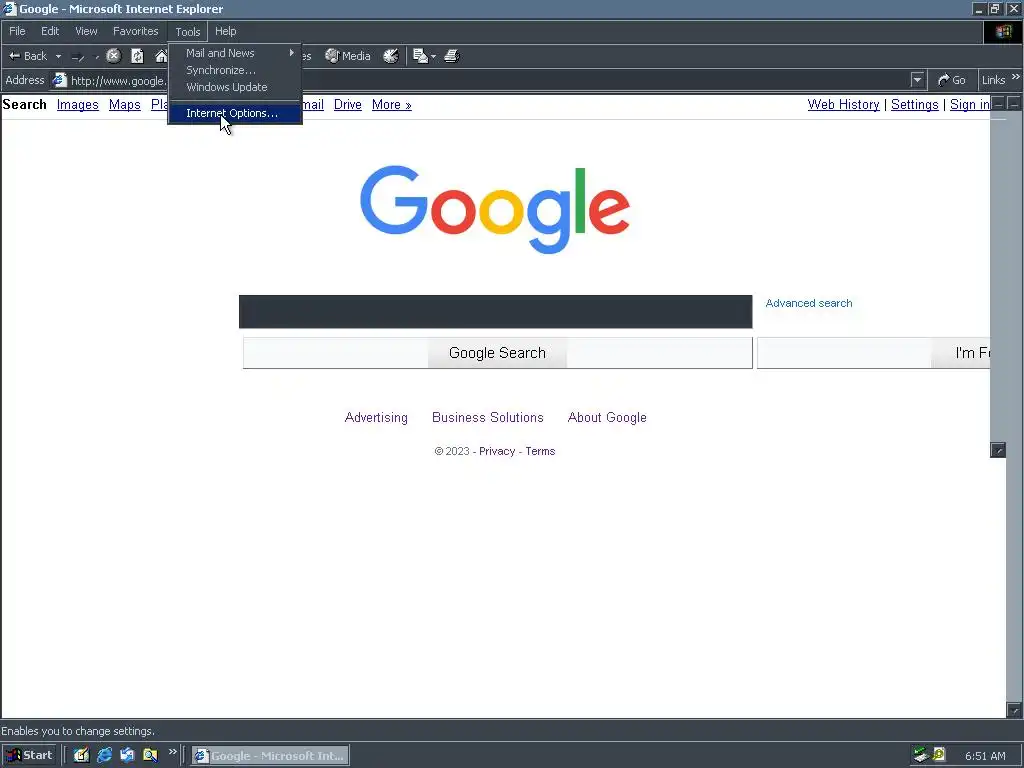Click the Stop loading toolbar icon

pos(114,56)
